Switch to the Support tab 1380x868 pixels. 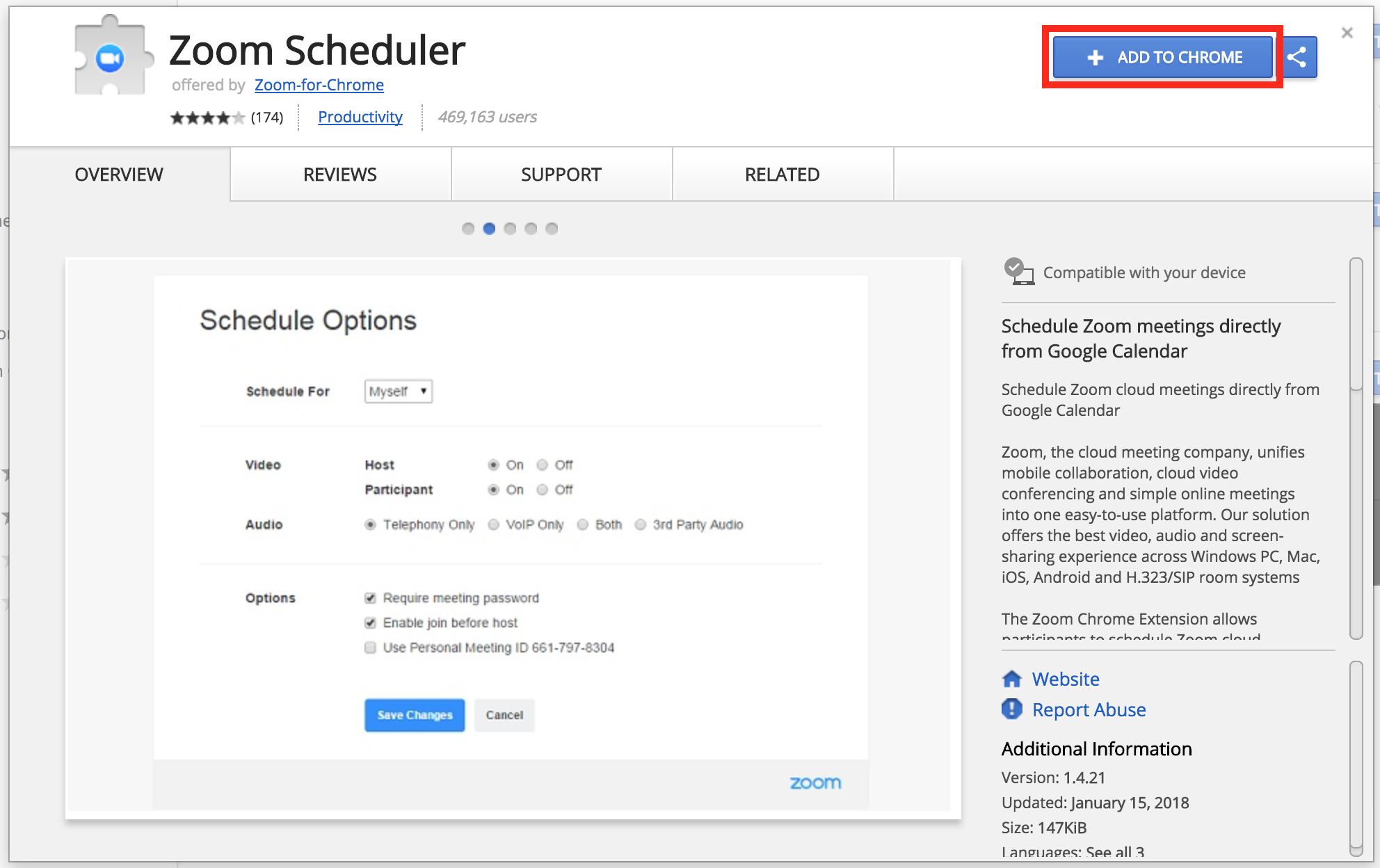tap(561, 175)
